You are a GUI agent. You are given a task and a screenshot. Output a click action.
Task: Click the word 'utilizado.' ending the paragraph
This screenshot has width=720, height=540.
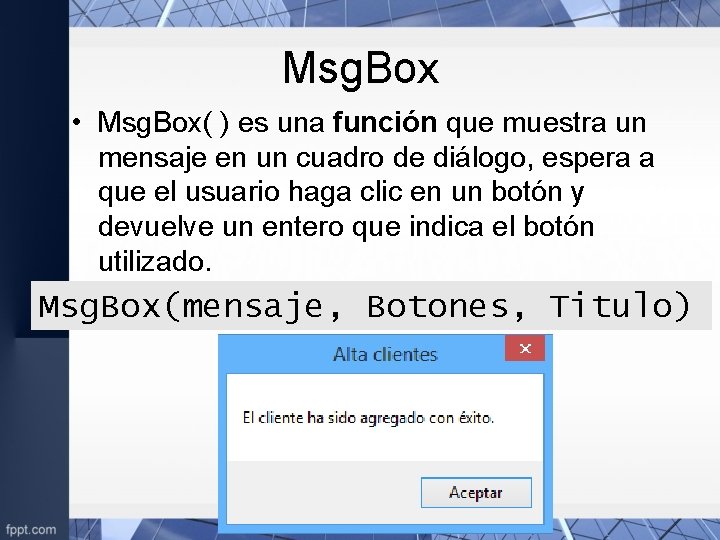(155, 262)
